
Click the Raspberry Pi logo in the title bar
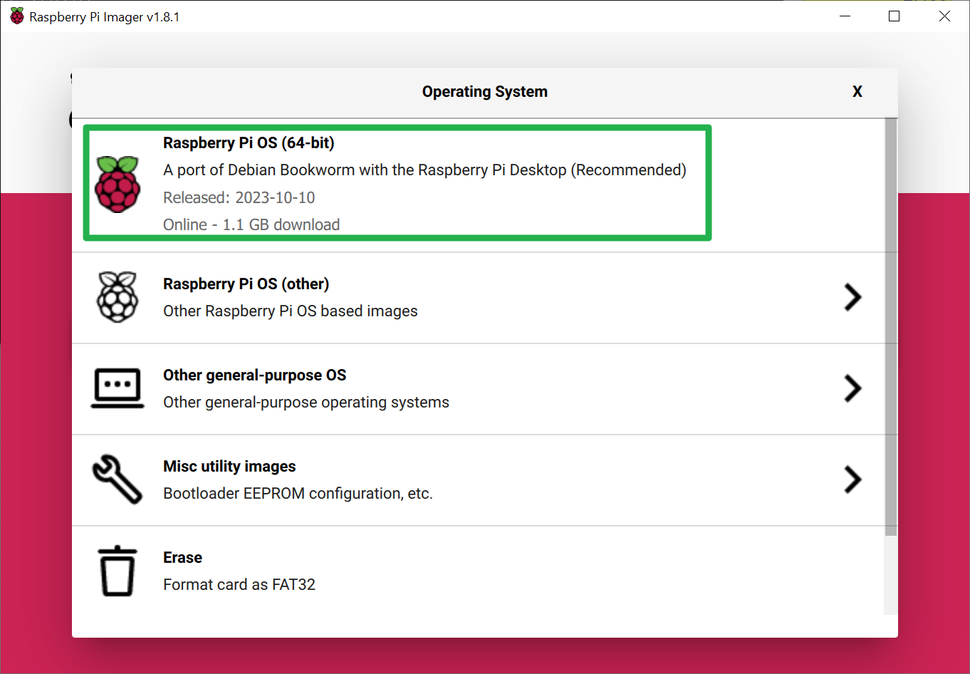16,16
